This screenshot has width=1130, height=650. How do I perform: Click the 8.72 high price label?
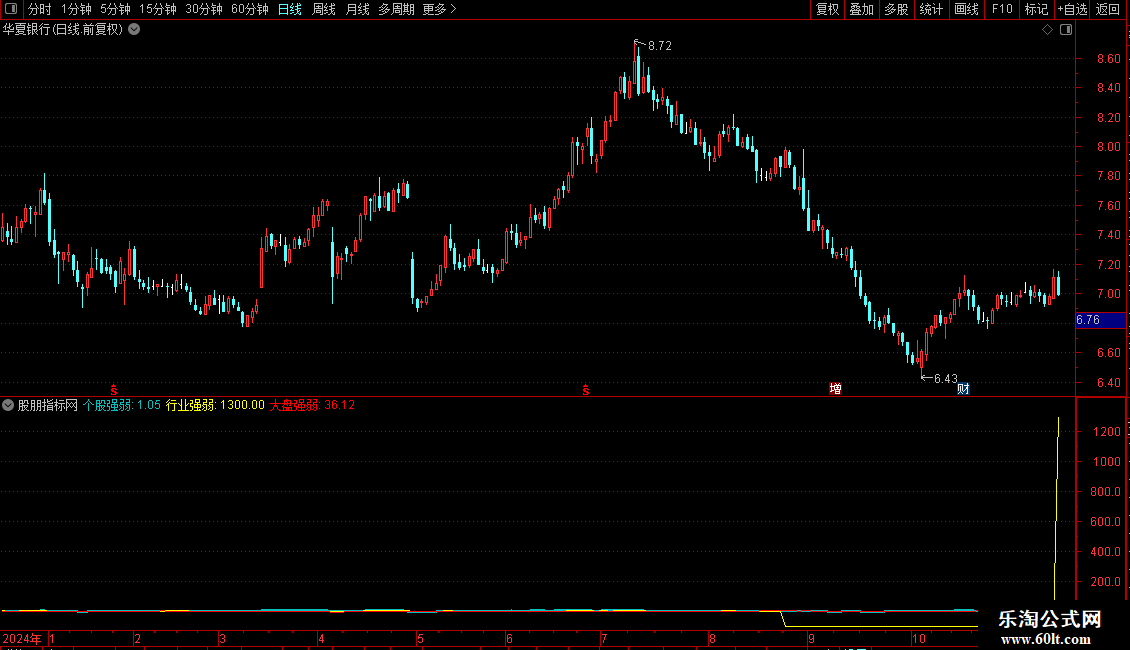tap(659, 45)
